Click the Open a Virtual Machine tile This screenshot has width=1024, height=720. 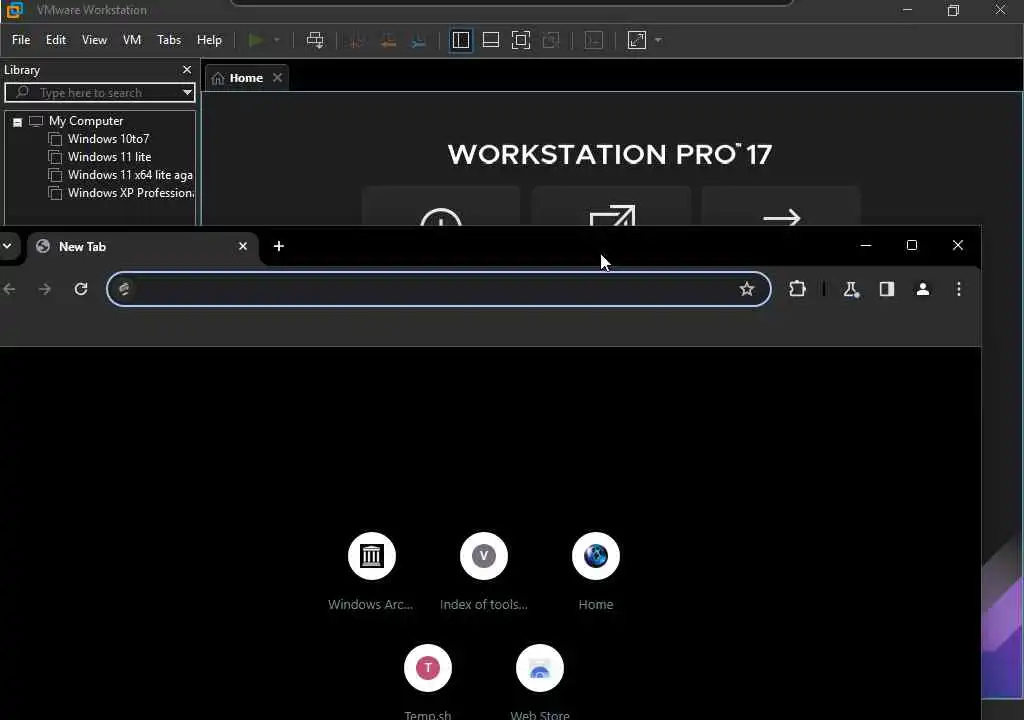pyautogui.click(x=611, y=206)
